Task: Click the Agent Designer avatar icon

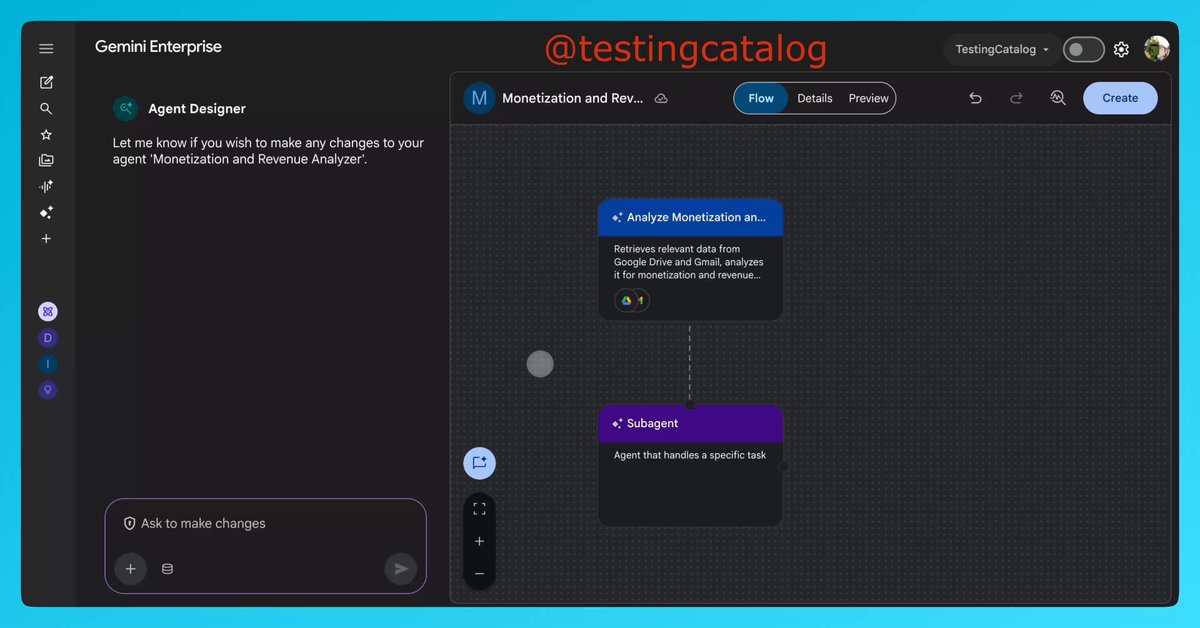Action: pos(125,108)
